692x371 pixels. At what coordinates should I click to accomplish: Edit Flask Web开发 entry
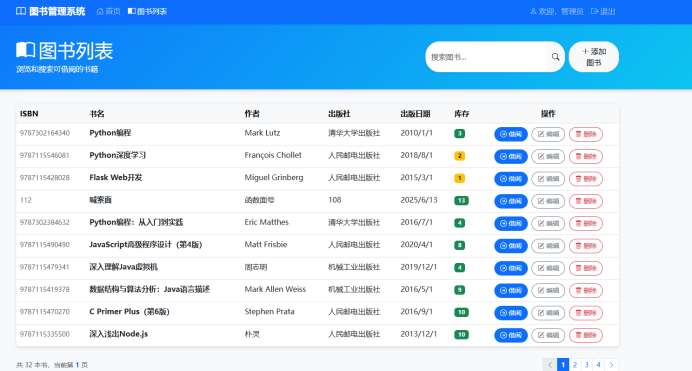tap(548, 179)
